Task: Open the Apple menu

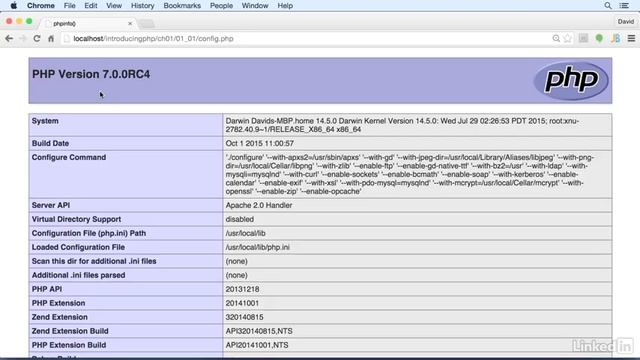Action: 13,6
